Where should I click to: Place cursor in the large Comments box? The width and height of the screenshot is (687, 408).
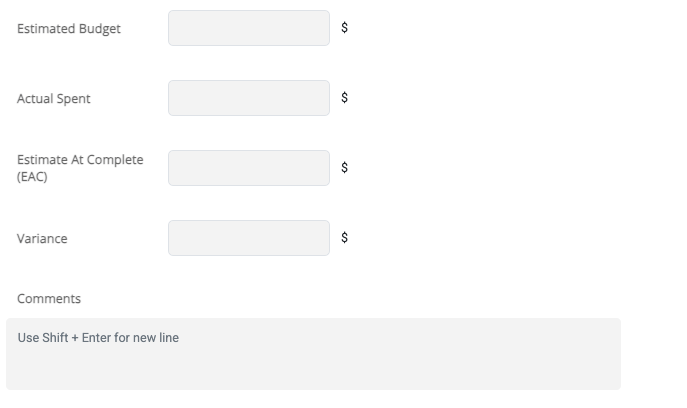(313, 362)
